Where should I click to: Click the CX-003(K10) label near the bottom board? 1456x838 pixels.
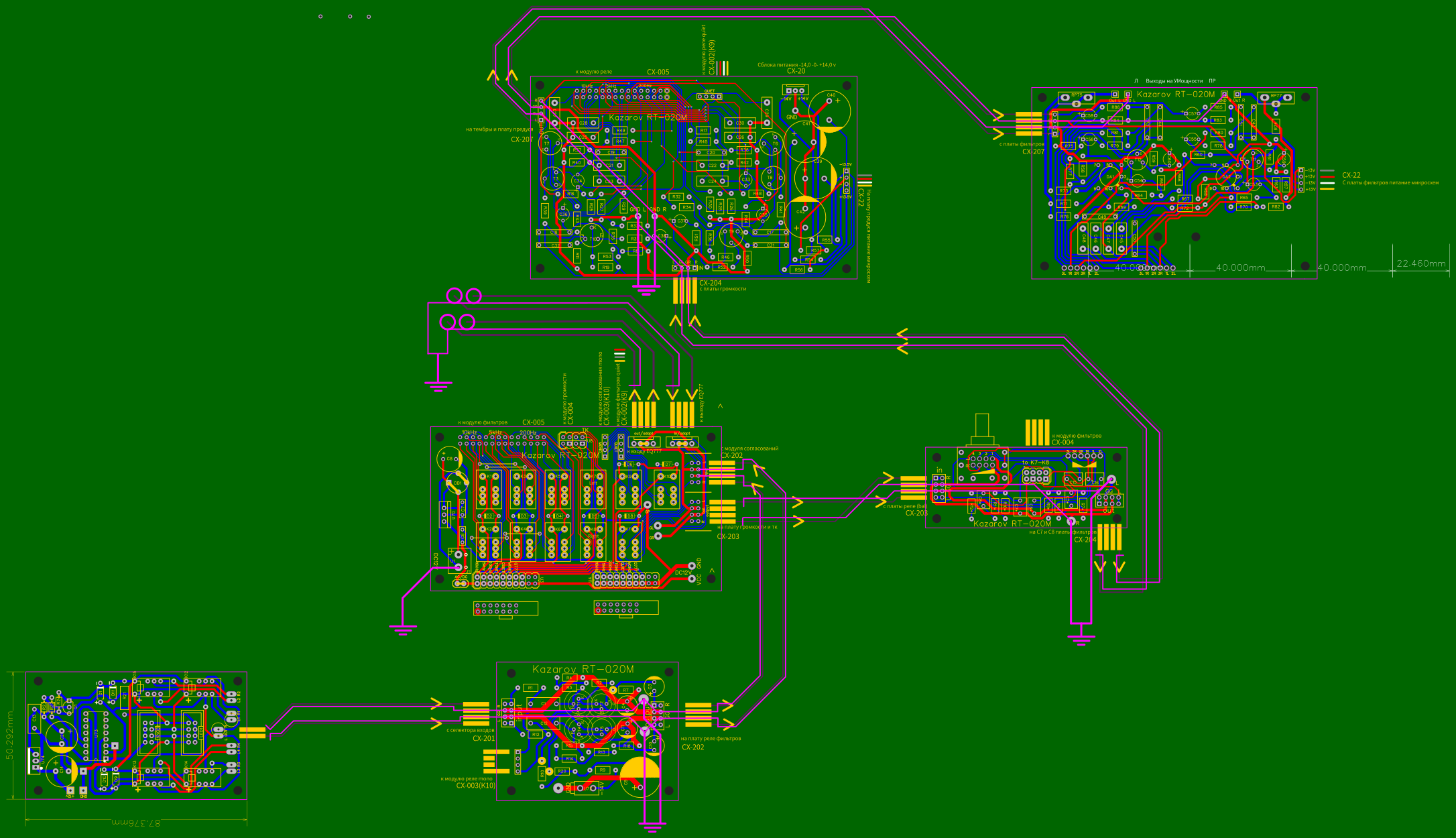[475, 786]
